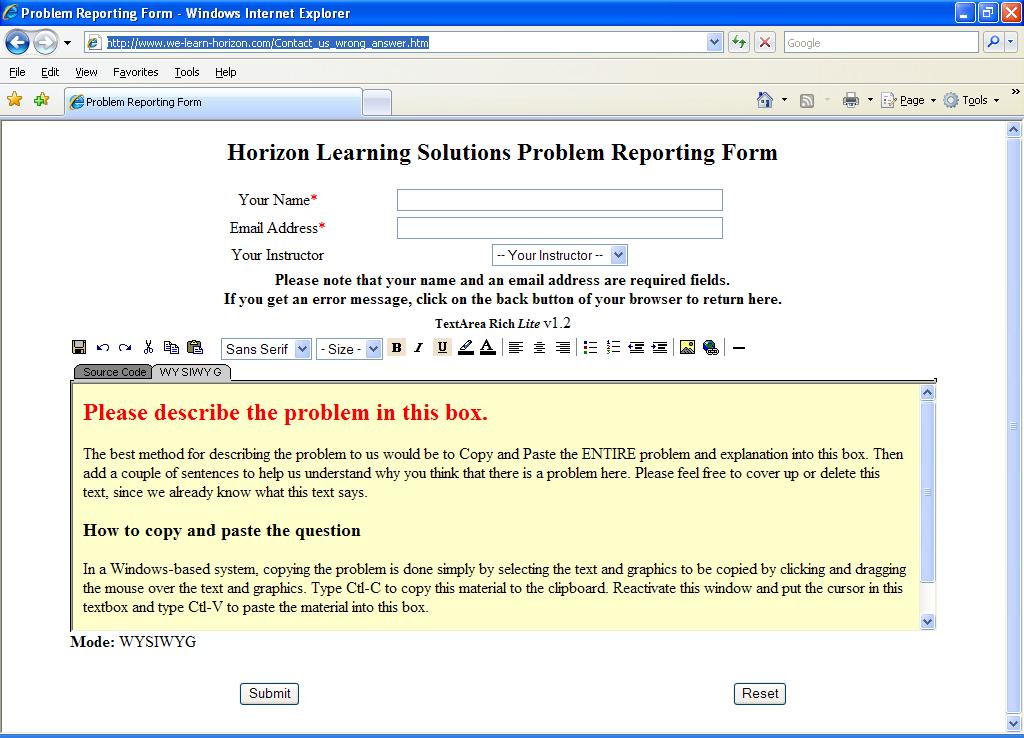Insert a hyperlink with globe icon
Screen dimensions: 1024x738
(711, 348)
